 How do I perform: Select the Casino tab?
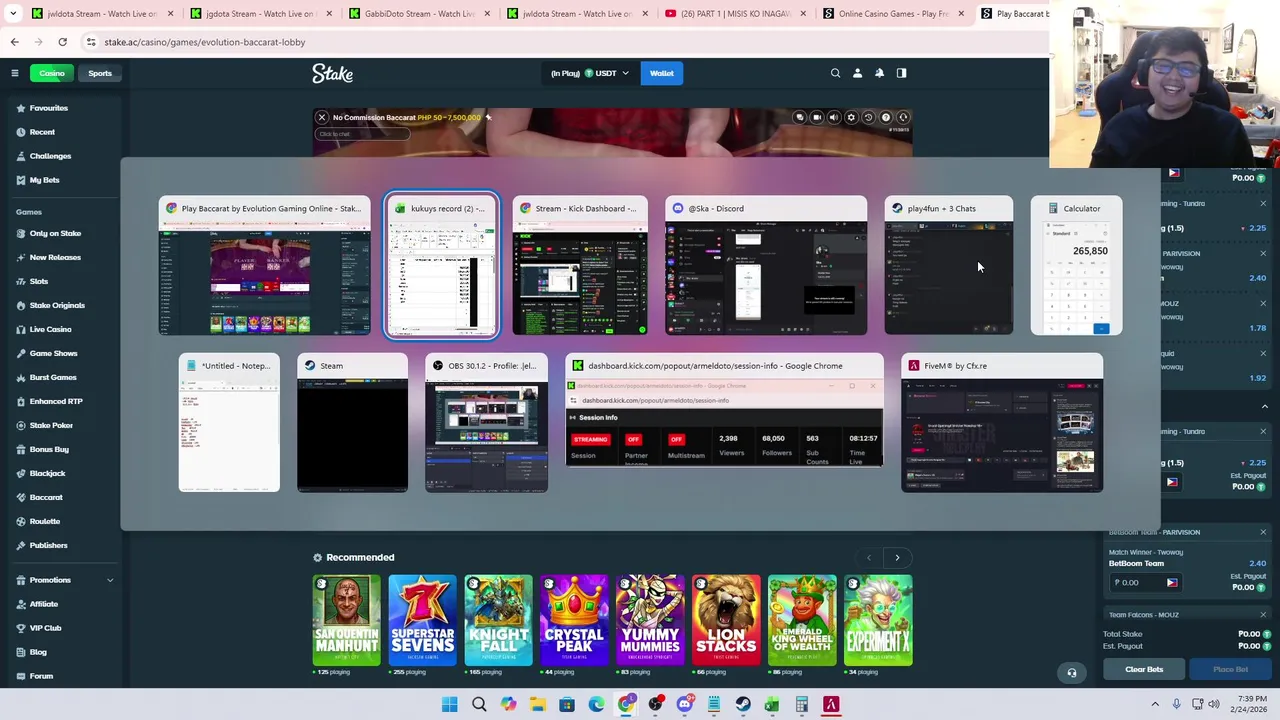coord(51,73)
